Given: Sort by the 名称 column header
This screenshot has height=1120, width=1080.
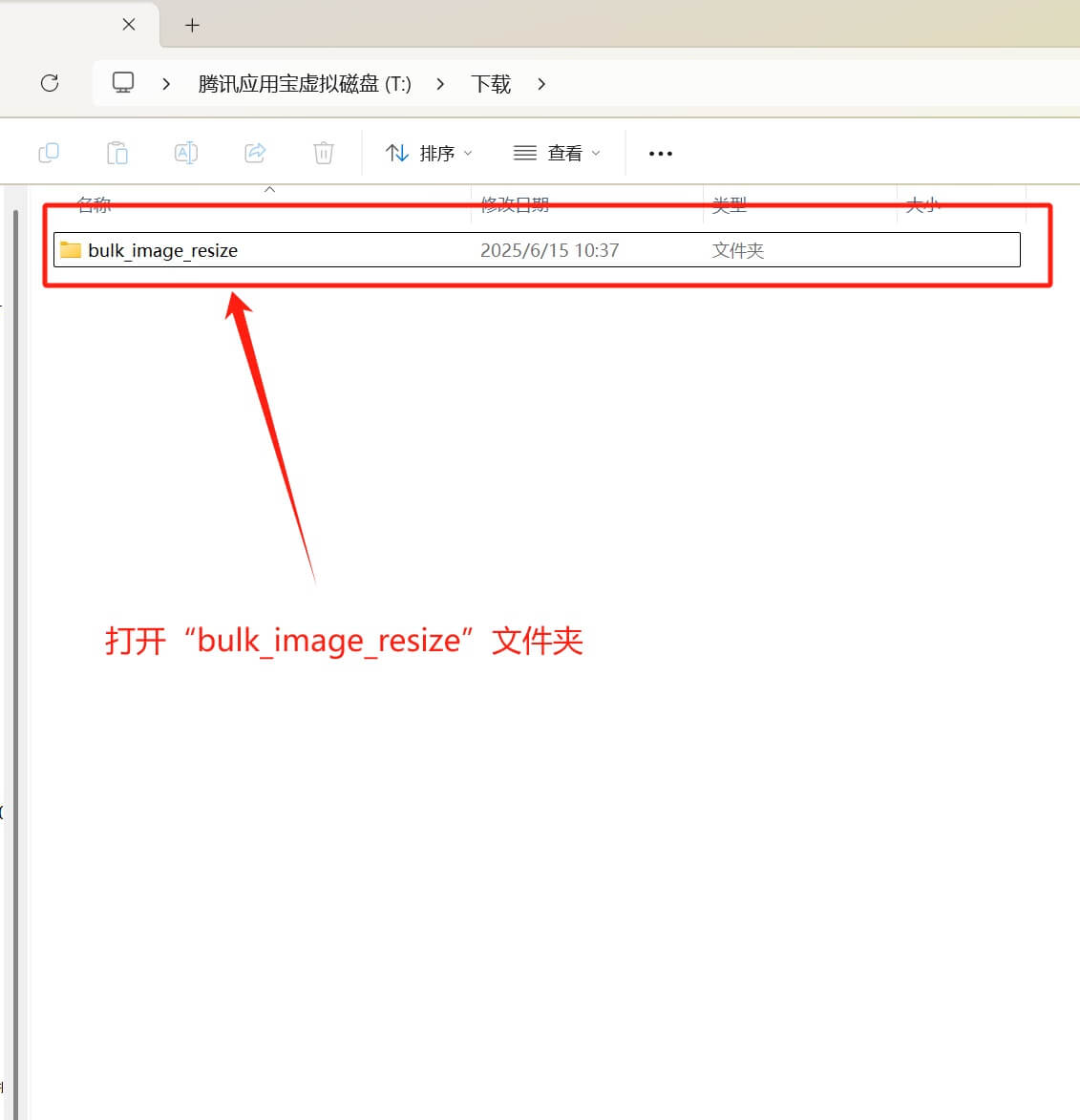Looking at the screenshot, I should tap(95, 204).
